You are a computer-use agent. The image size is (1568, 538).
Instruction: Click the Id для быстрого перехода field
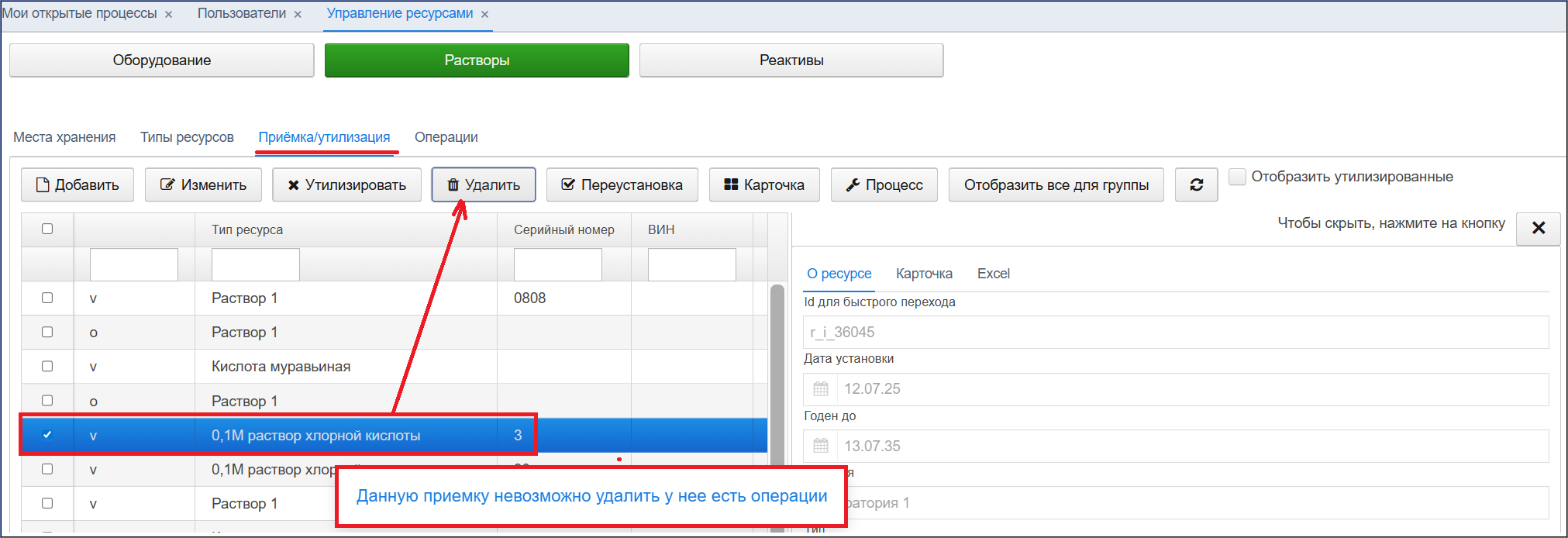click(1176, 333)
